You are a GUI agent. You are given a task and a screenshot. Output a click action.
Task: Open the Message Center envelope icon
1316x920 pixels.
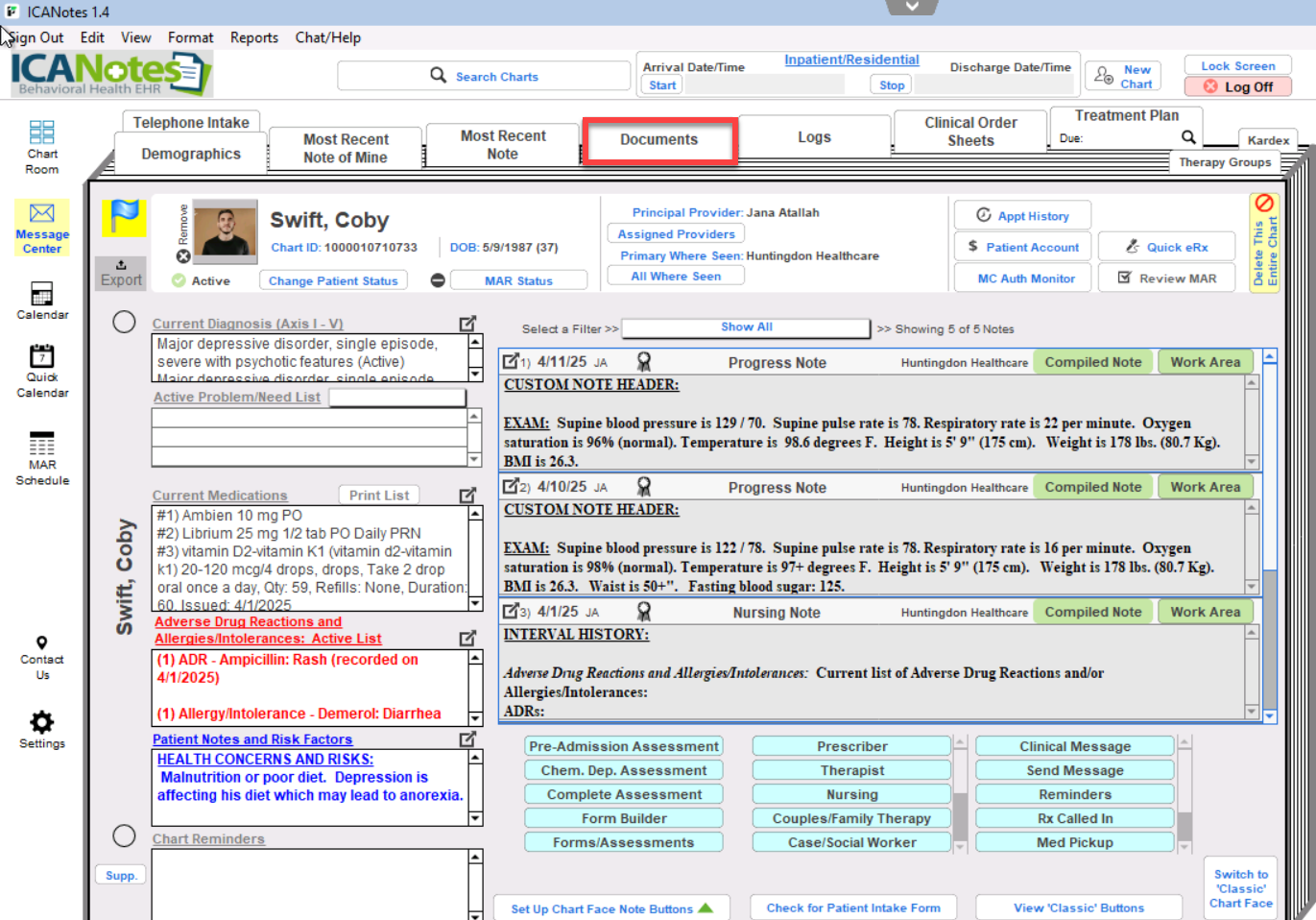pos(41,213)
